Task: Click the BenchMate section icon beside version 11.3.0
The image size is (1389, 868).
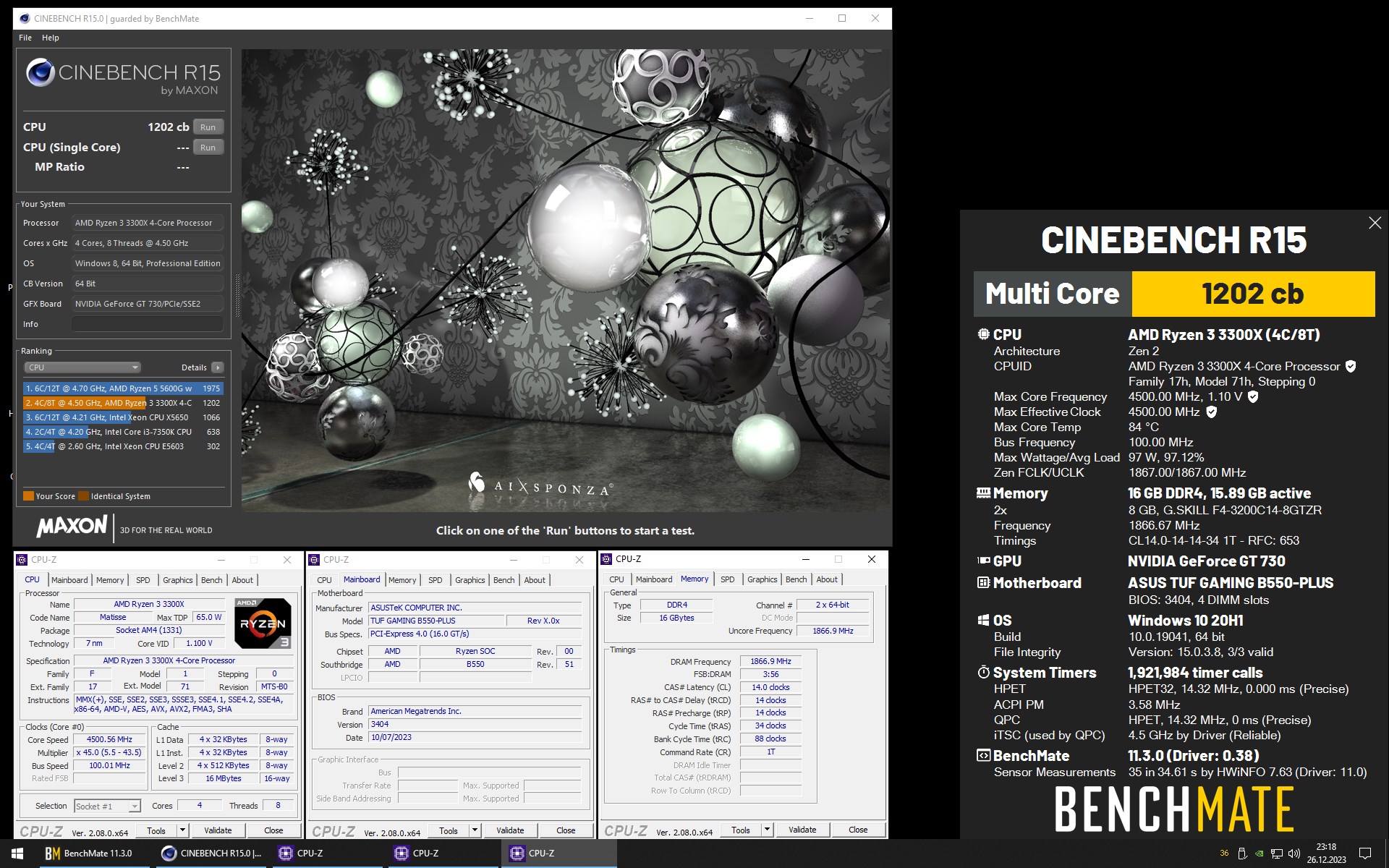Action: tap(983, 755)
